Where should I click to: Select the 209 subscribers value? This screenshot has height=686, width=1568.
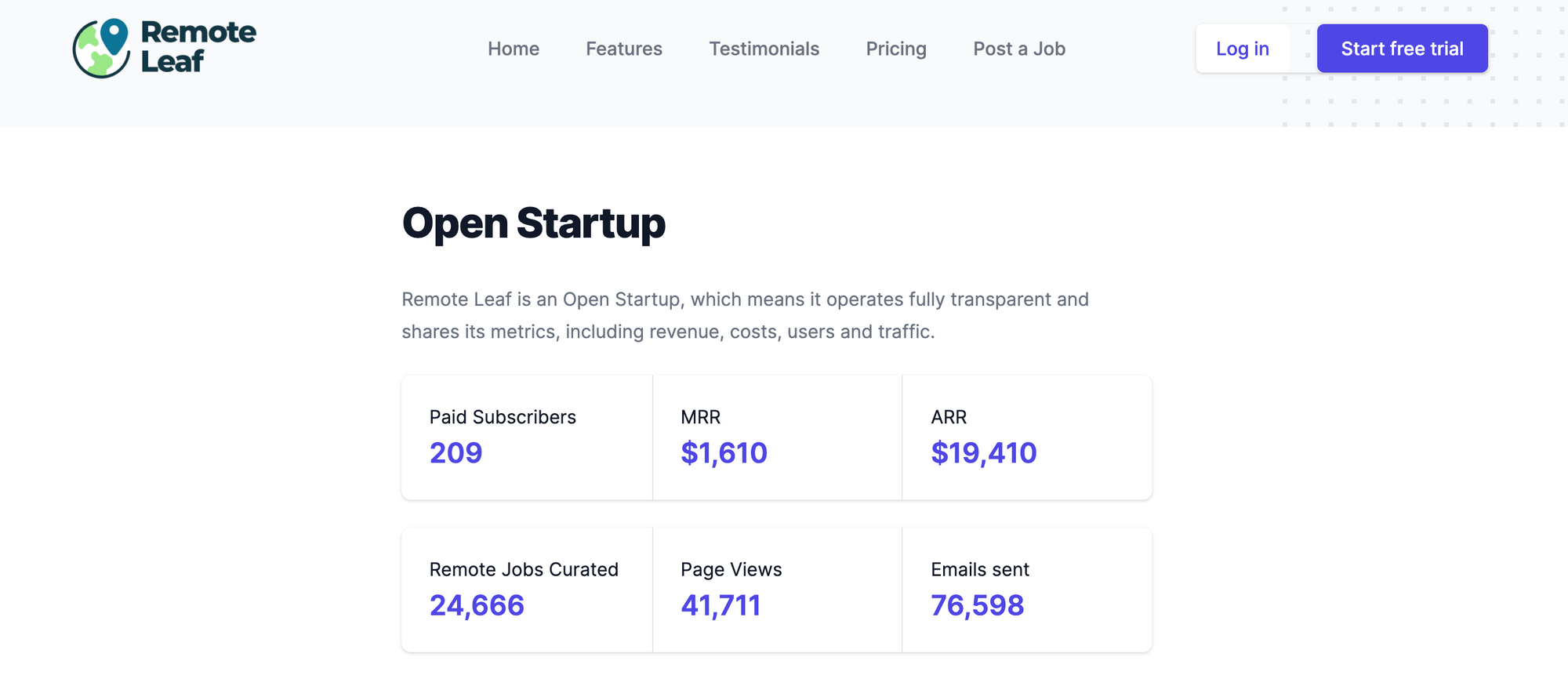coord(456,453)
